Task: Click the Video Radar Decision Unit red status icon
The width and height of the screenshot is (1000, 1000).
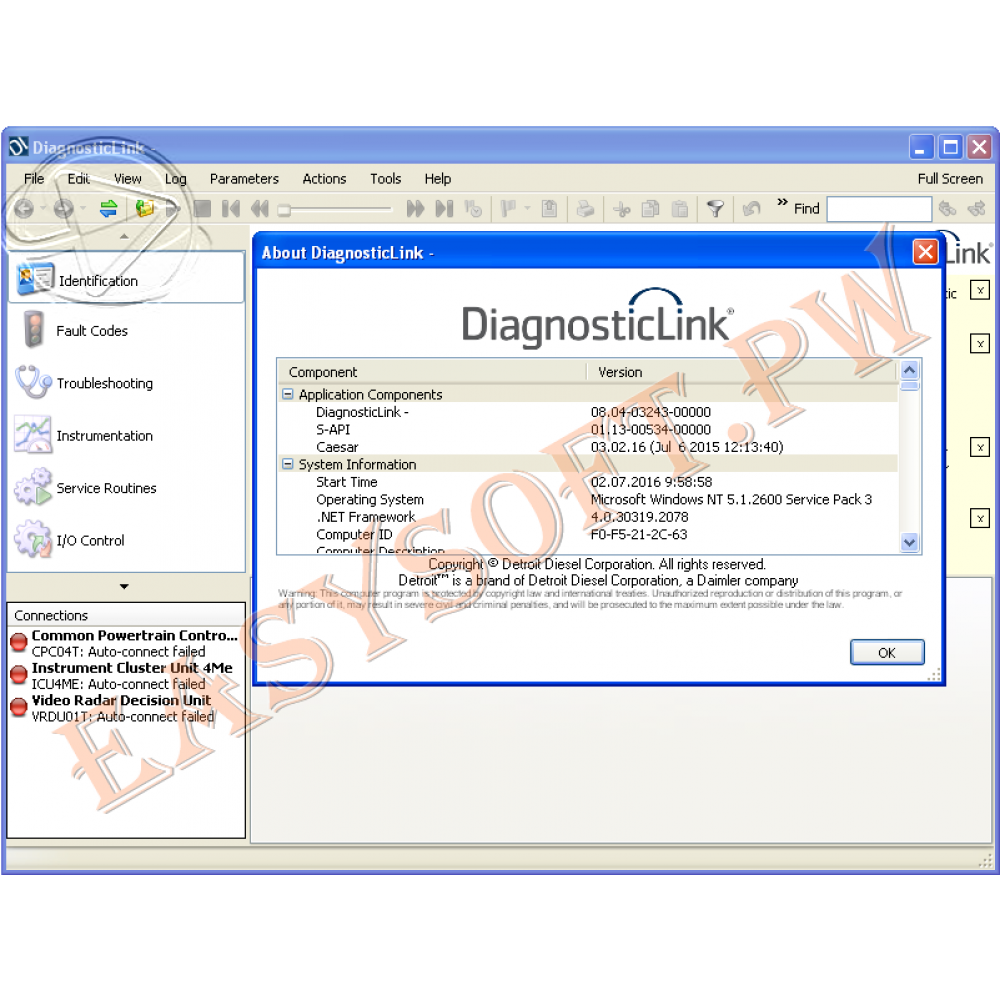Action: click(x=19, y=706)
